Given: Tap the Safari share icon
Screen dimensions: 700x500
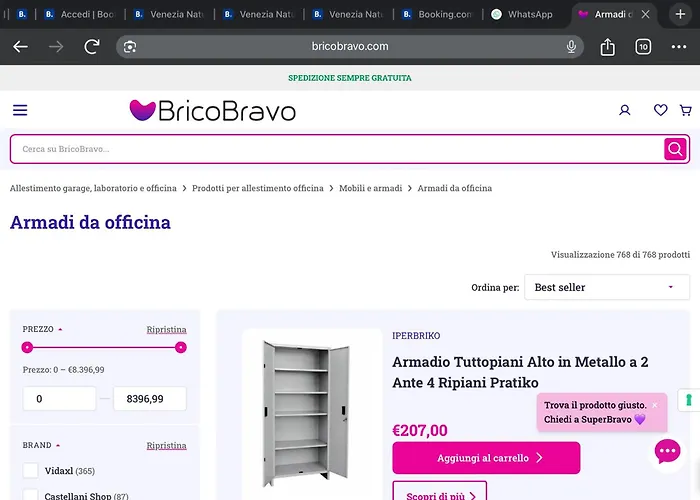Looking at the screenshot, I should [608, 47].
